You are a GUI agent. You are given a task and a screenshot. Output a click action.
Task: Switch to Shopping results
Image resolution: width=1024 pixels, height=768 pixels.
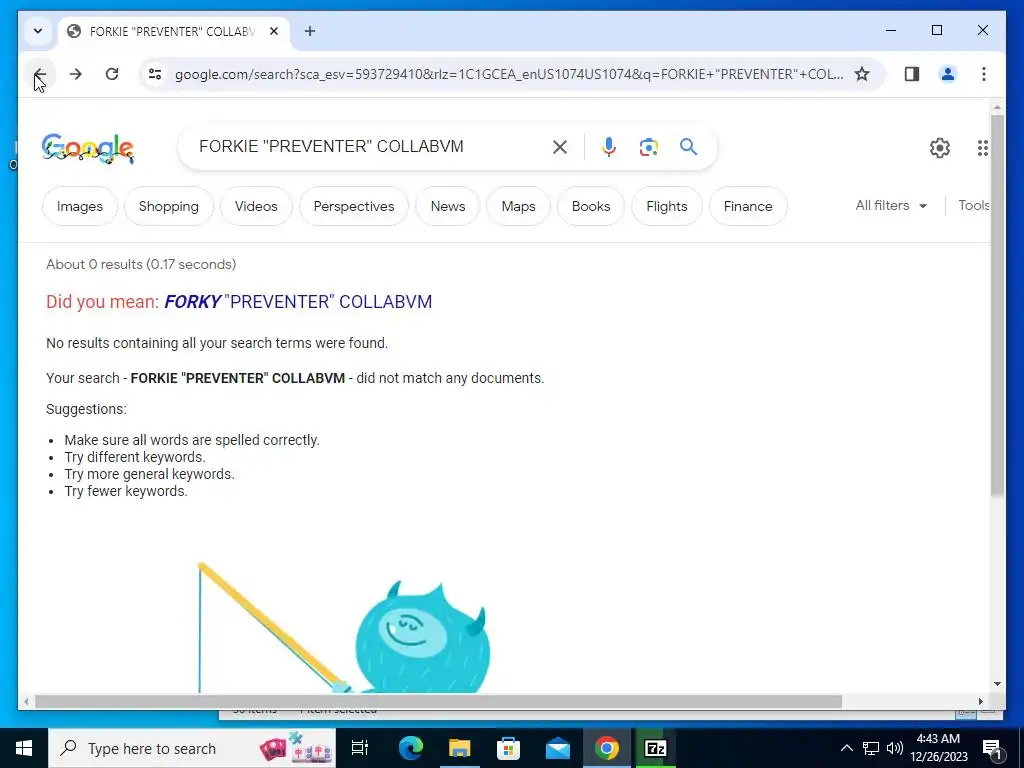click(168, 206)
